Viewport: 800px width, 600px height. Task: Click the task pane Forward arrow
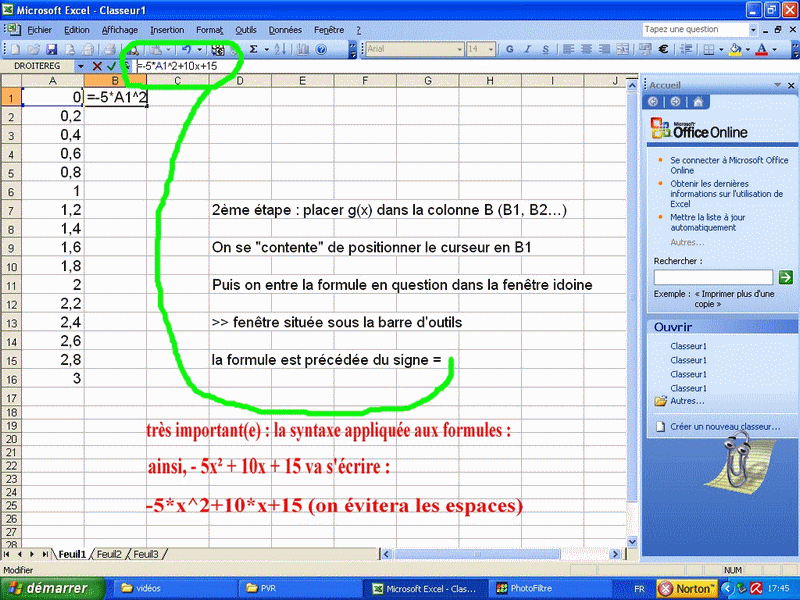tap(676, 102)
